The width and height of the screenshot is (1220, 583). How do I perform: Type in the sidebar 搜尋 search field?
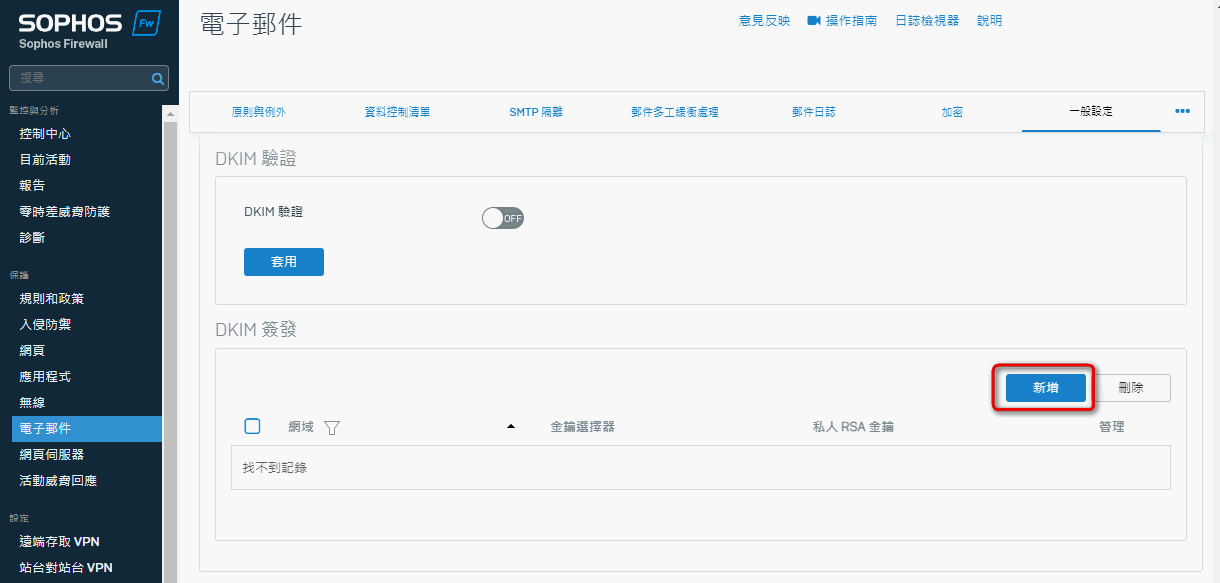80,78
